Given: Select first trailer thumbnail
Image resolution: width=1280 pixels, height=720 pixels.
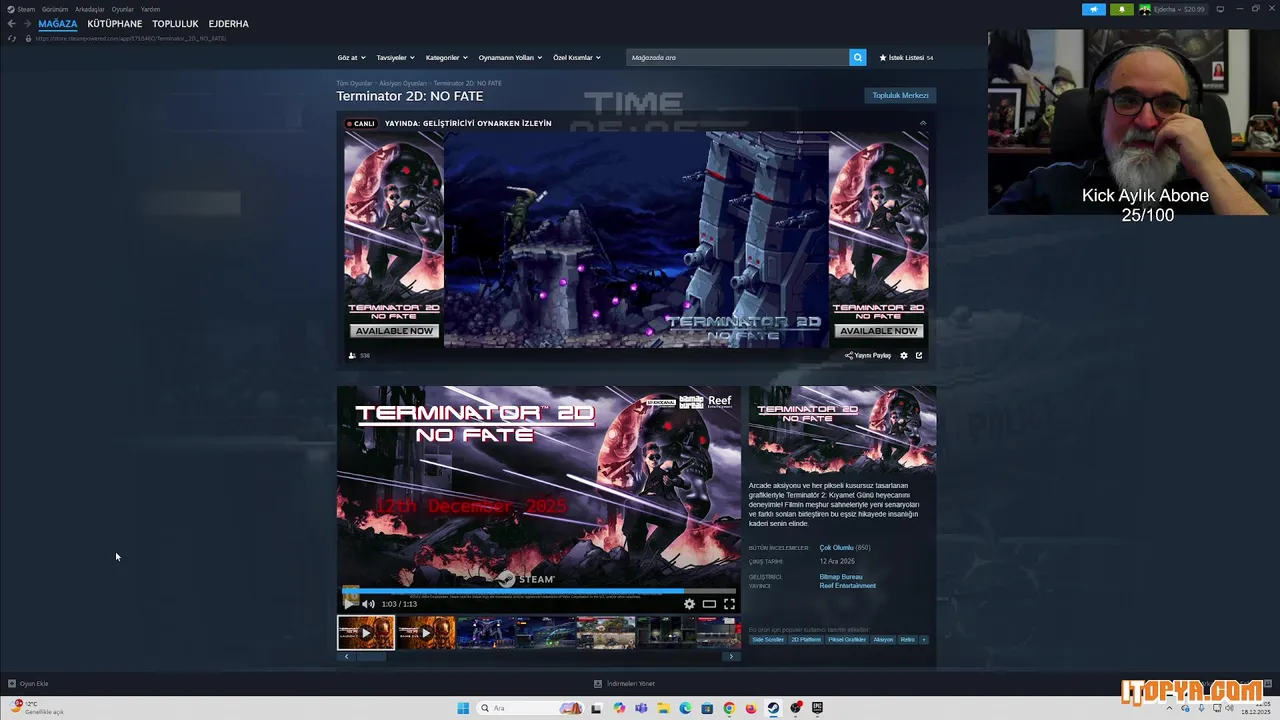Looking at the screenshot, I should 366,633.
